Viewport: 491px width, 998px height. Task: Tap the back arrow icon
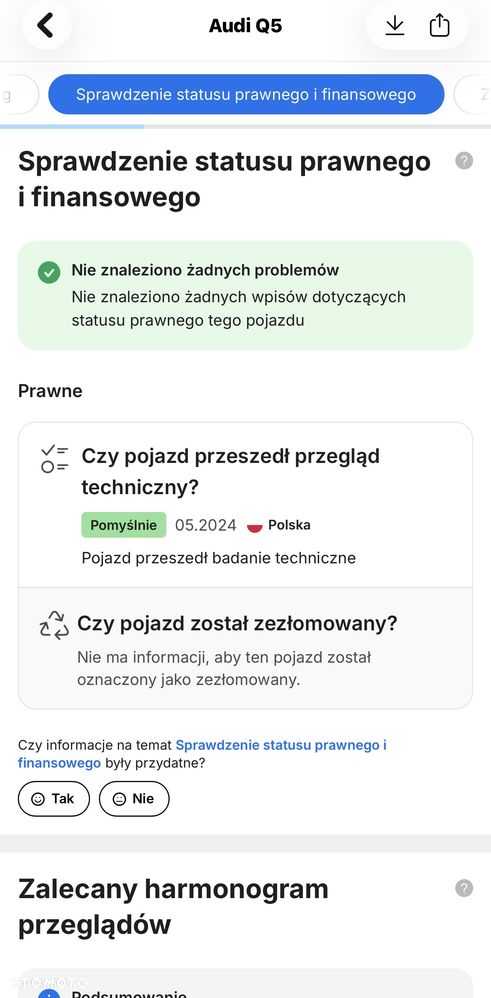[x=46, y=25]
